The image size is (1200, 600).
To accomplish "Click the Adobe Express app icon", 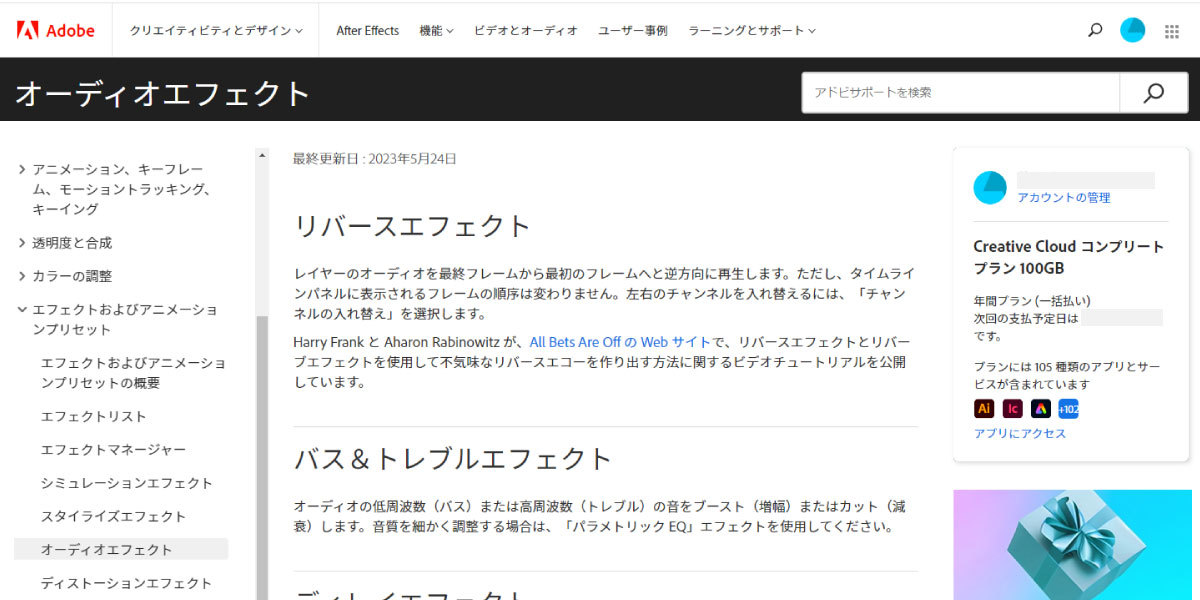I will coord(1041,408).
